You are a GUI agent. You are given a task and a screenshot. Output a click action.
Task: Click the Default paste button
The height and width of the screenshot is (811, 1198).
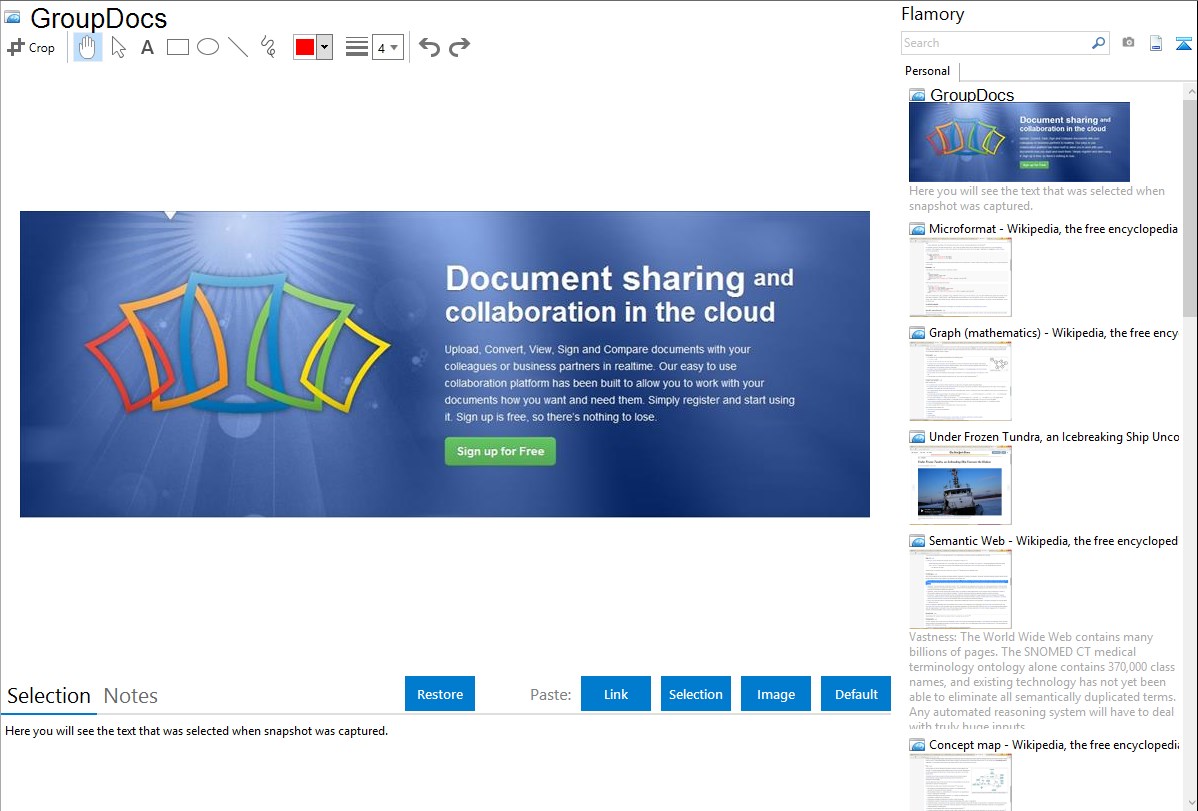tap(856, 694)
